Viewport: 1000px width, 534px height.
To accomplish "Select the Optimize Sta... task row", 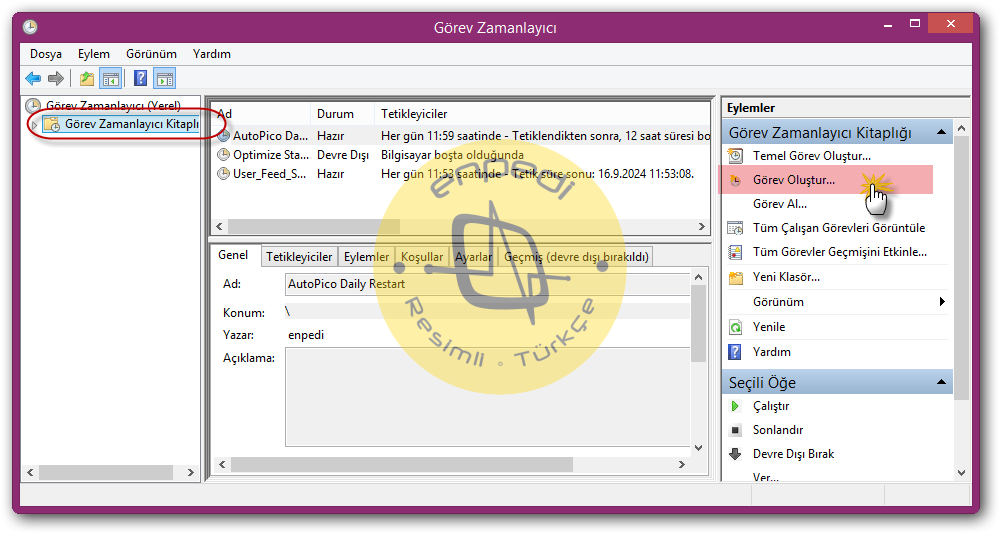I will click(463, 154).
